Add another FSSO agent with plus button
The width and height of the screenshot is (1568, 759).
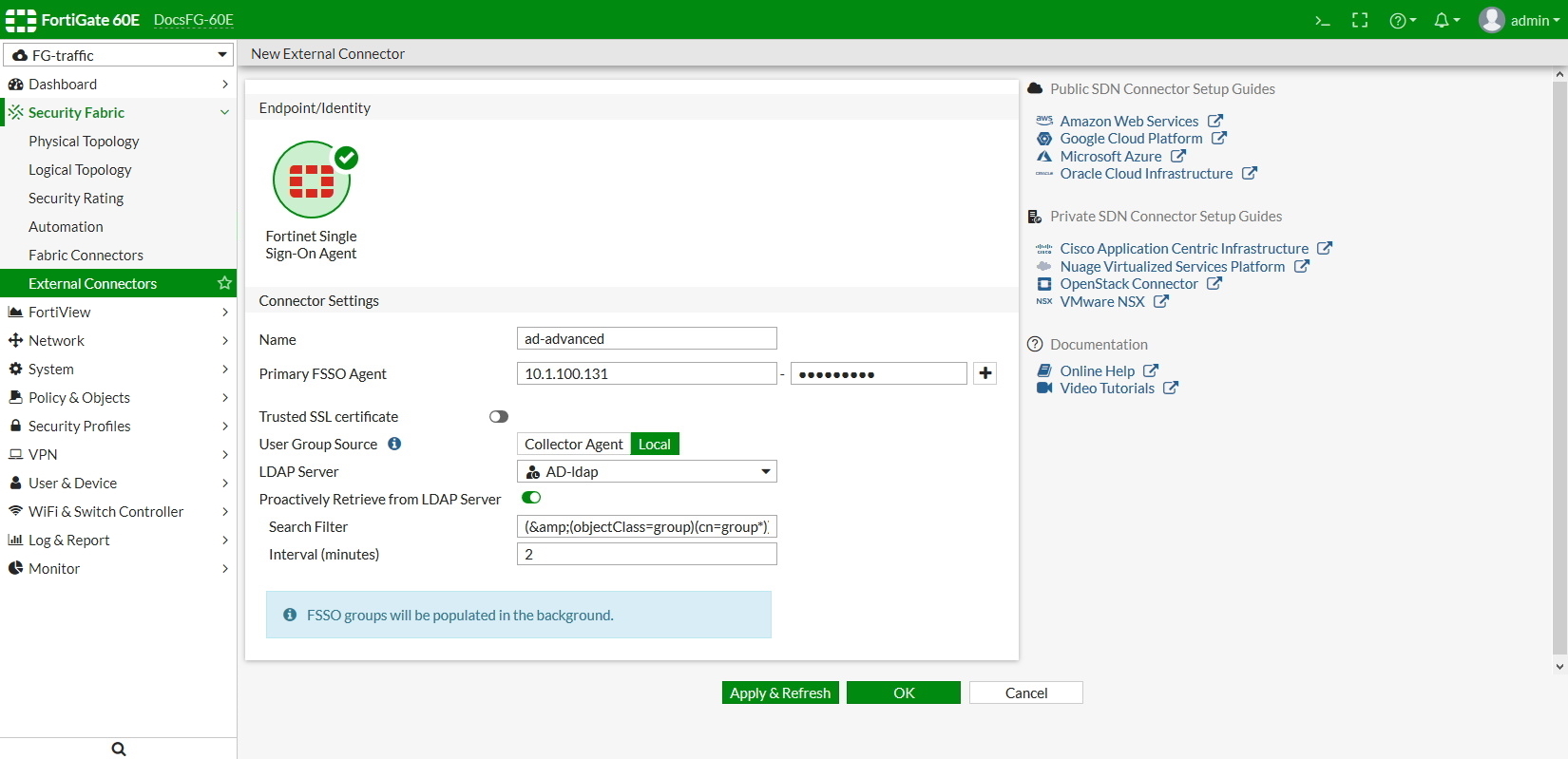(x=985, y=373)
